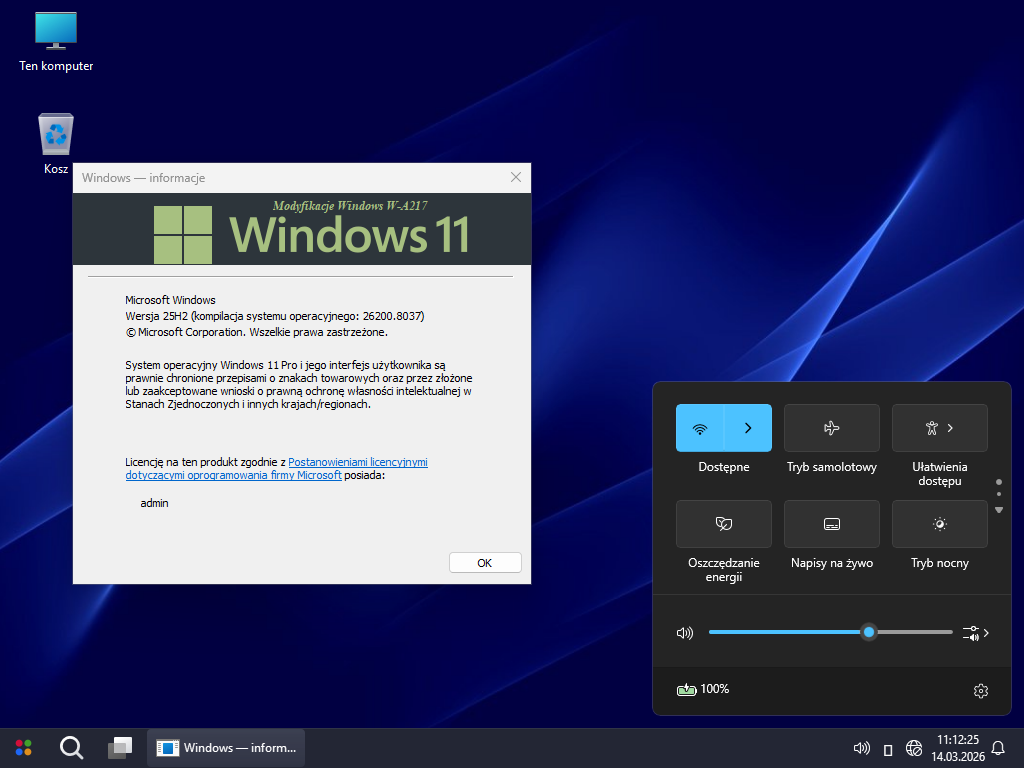This screenshot has height=768, width=1024.
Task: Open Postanowieniami licencyjnymi license link
Action: pos(357,463)
